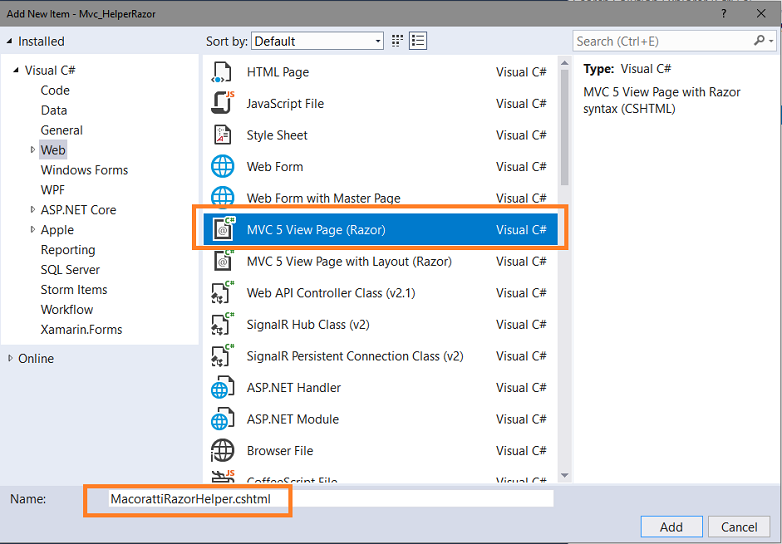Select the Web Form with Master Page icon

[x=222, y=196]
